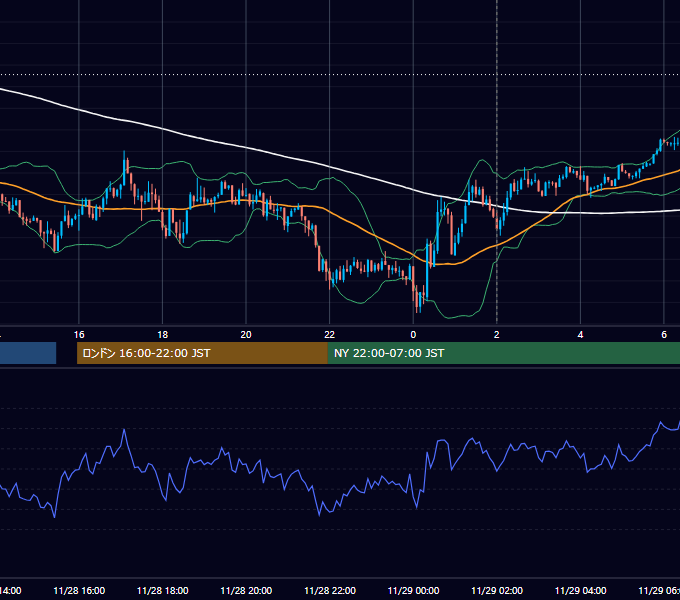Click the 18 hour axis label
680x600 pixels.
pos(163,335)
